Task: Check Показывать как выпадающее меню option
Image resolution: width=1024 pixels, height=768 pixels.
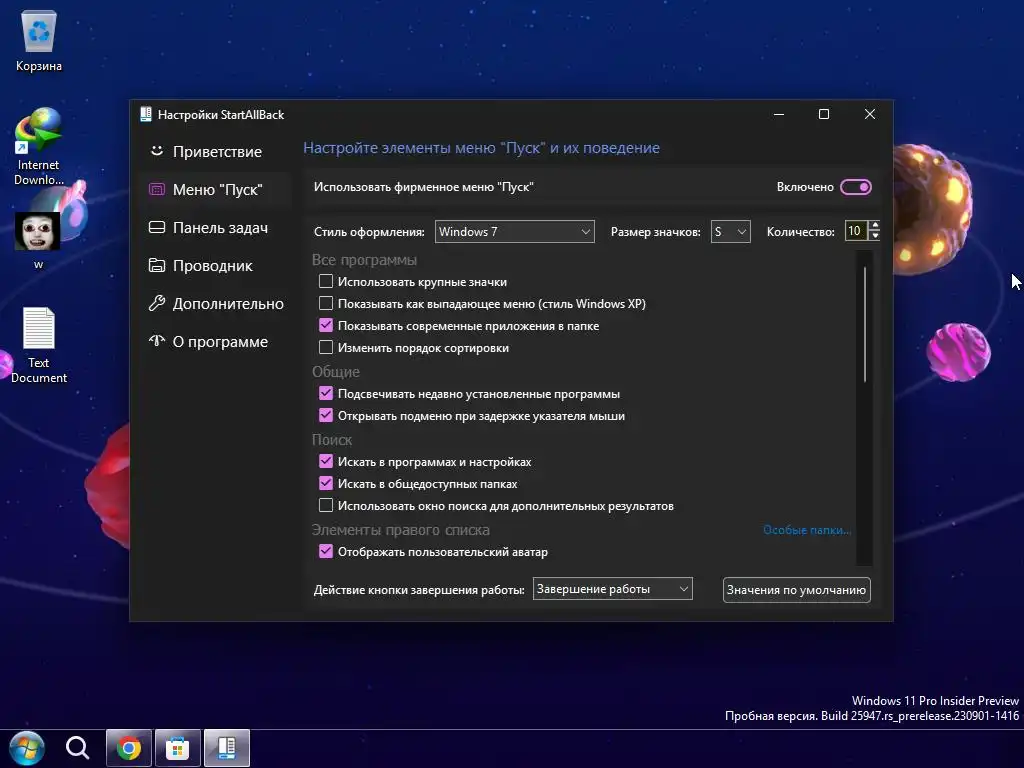Action: [326, 303]
